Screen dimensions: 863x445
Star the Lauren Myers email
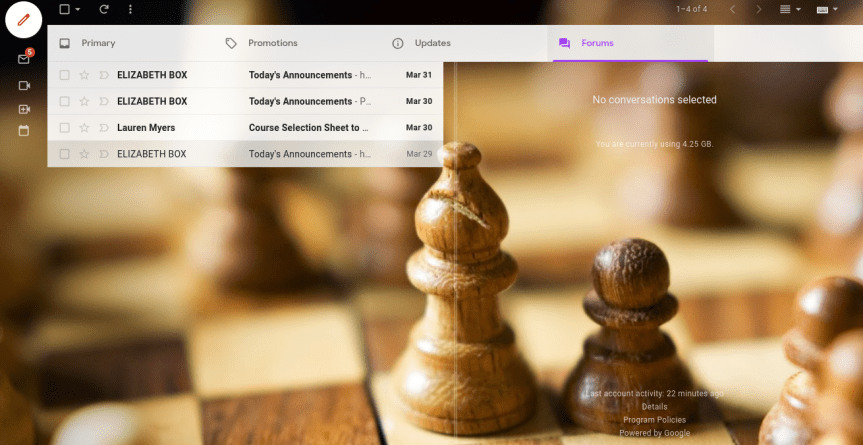point(84,128)
